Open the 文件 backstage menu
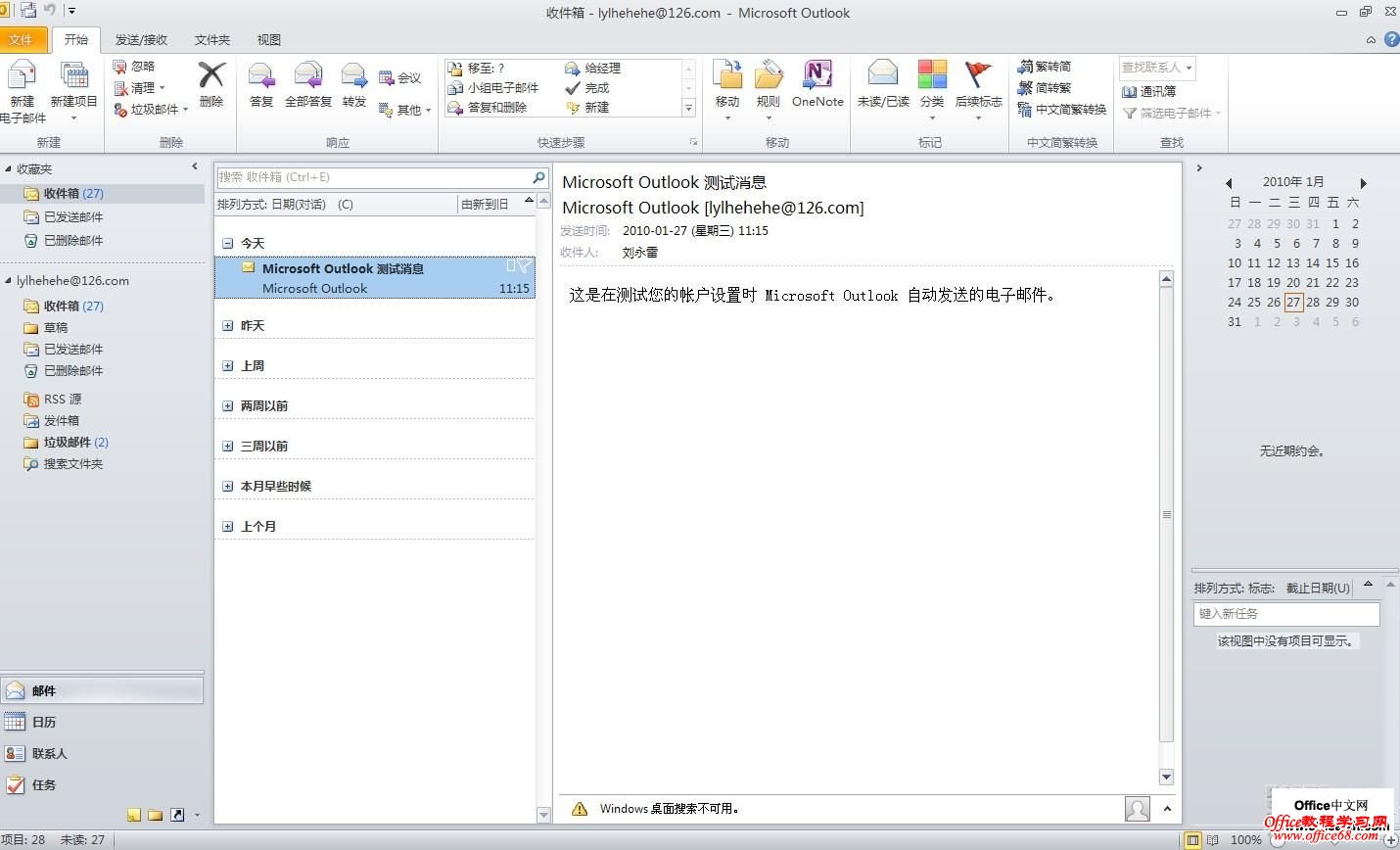Viewport: 1400px width, 850px height. [x=23, y=40]
